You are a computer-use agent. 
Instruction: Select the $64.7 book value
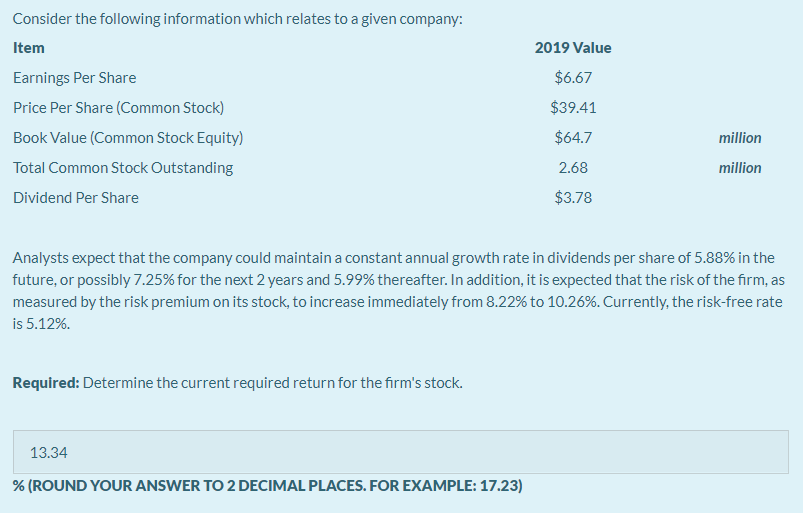tap(573, 138)
